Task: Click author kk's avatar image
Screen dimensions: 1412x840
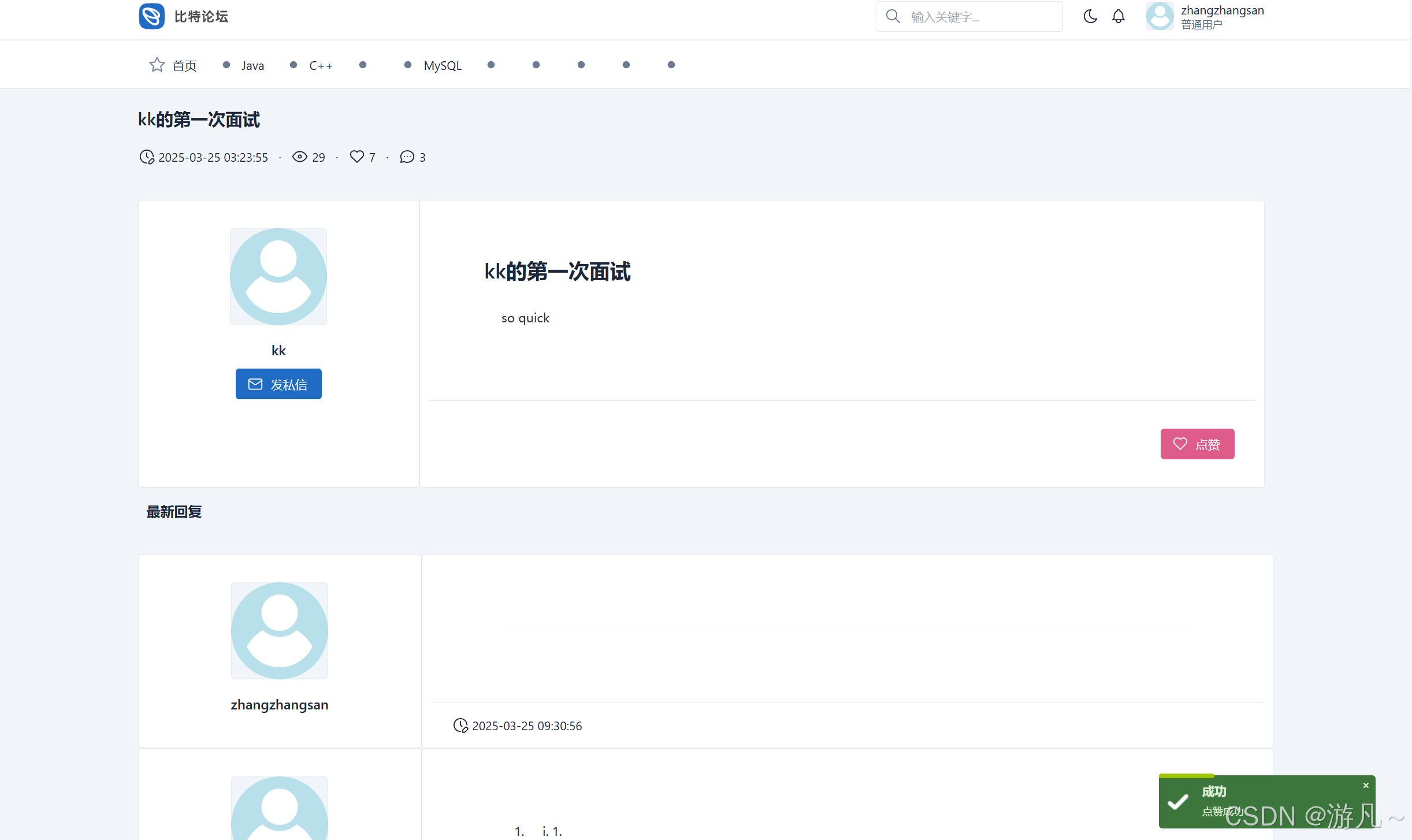Action: [x=278, y=277]
